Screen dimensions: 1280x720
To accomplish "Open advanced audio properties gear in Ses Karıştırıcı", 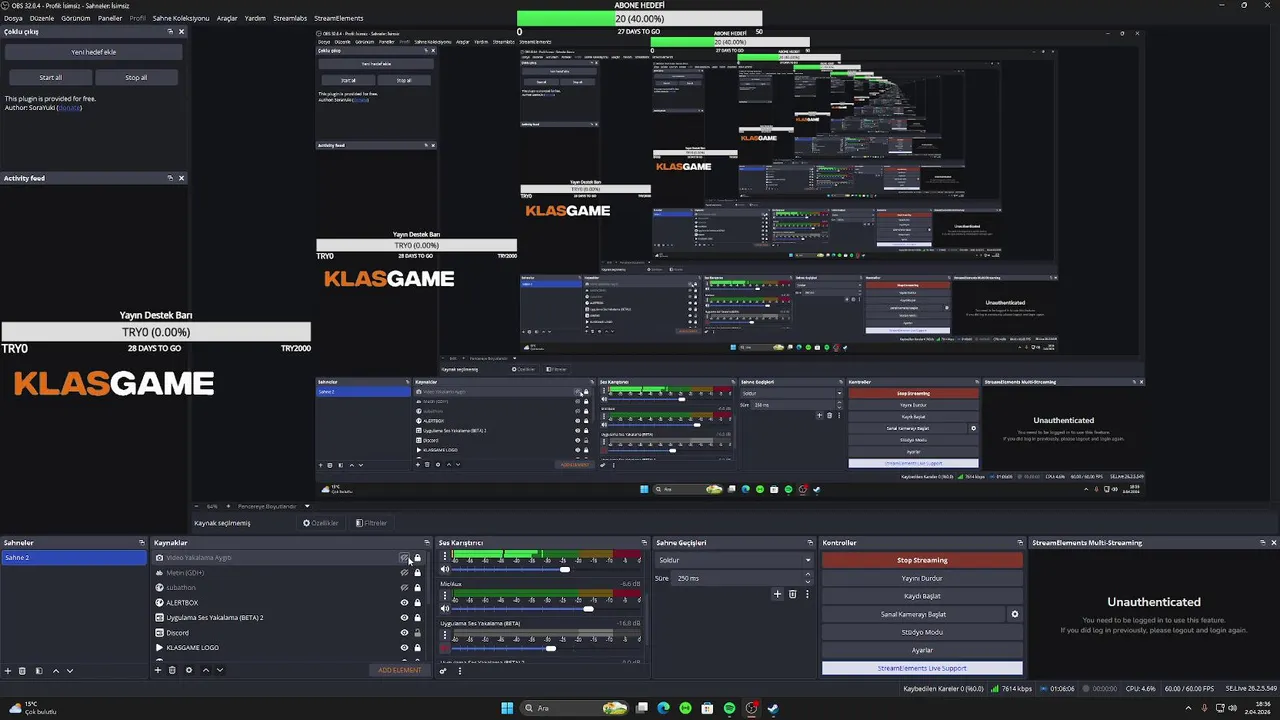I will [x=443, y=670].
